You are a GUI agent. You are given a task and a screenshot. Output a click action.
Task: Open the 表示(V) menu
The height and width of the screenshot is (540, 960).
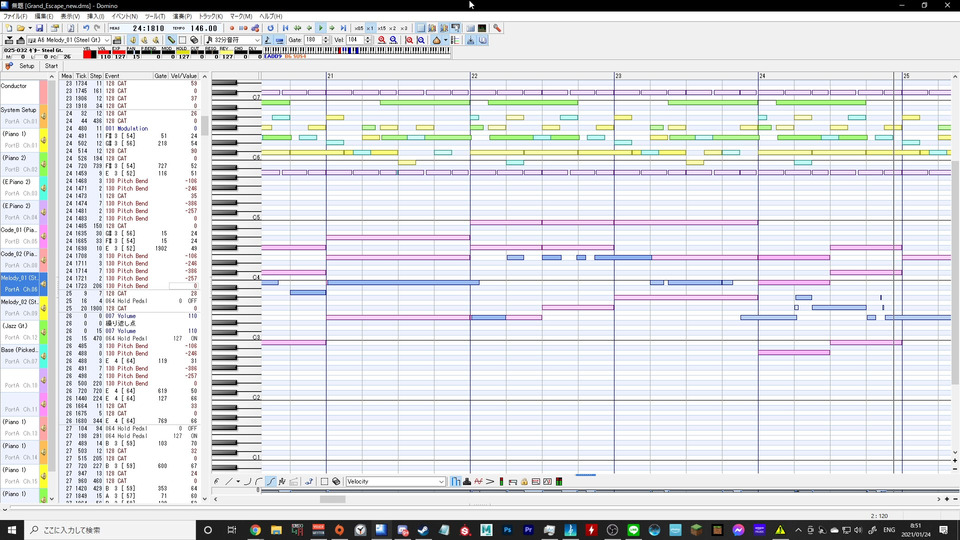click(70, 17)
